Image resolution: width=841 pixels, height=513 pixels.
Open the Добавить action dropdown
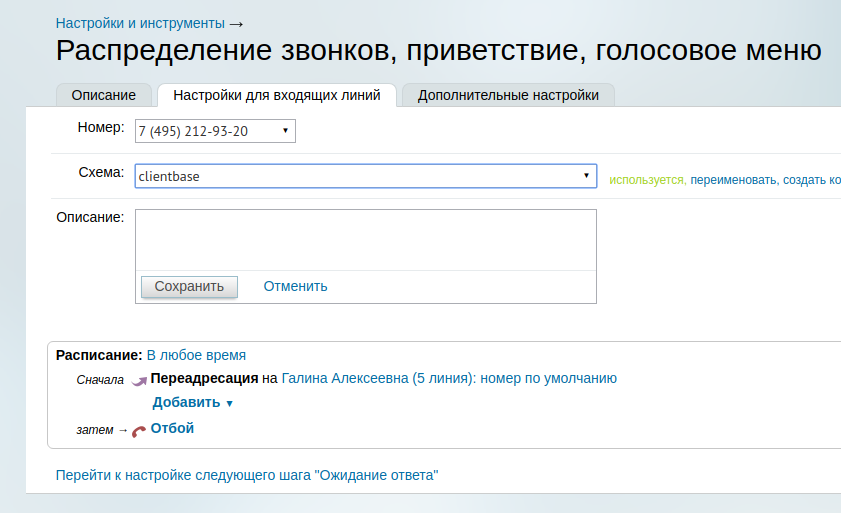[x=192, y=403]
